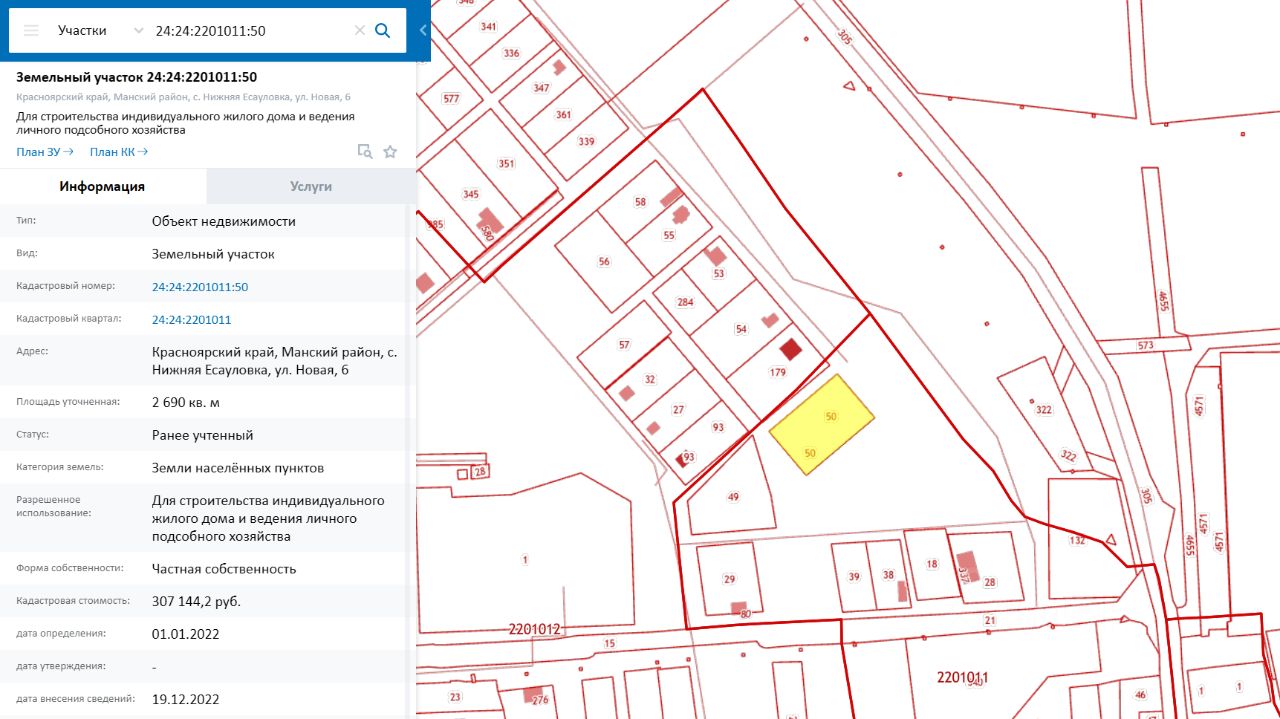Select parcel 32 on the map
This screenshot has width=1280, height=719.
point(650,379)
